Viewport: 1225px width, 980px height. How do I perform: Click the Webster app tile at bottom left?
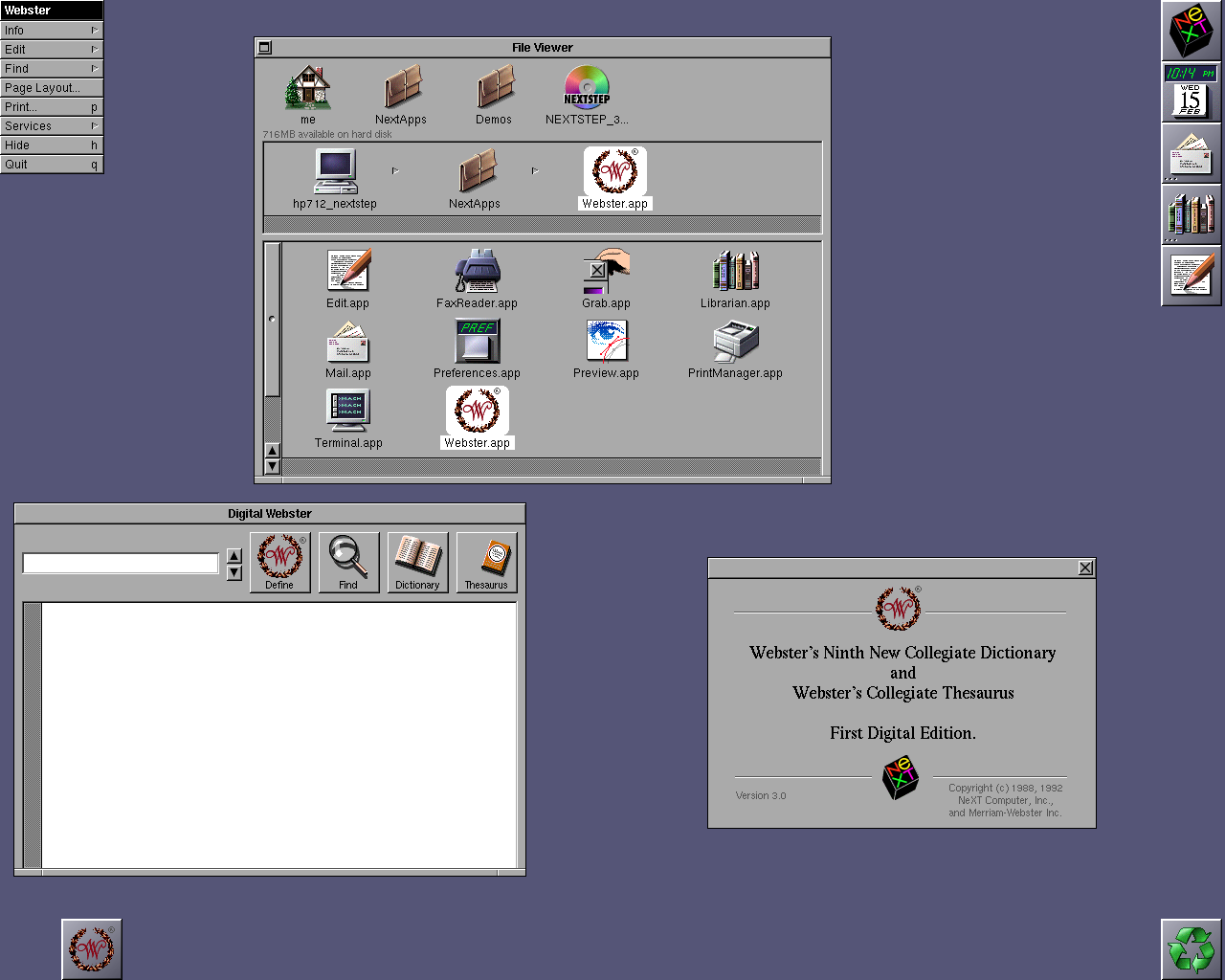(x=92, y=949)
